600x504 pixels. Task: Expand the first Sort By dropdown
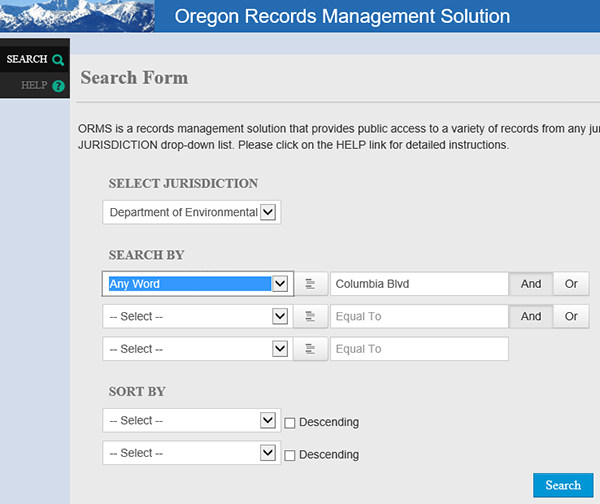pyautogui.click(x=190, y=421)
